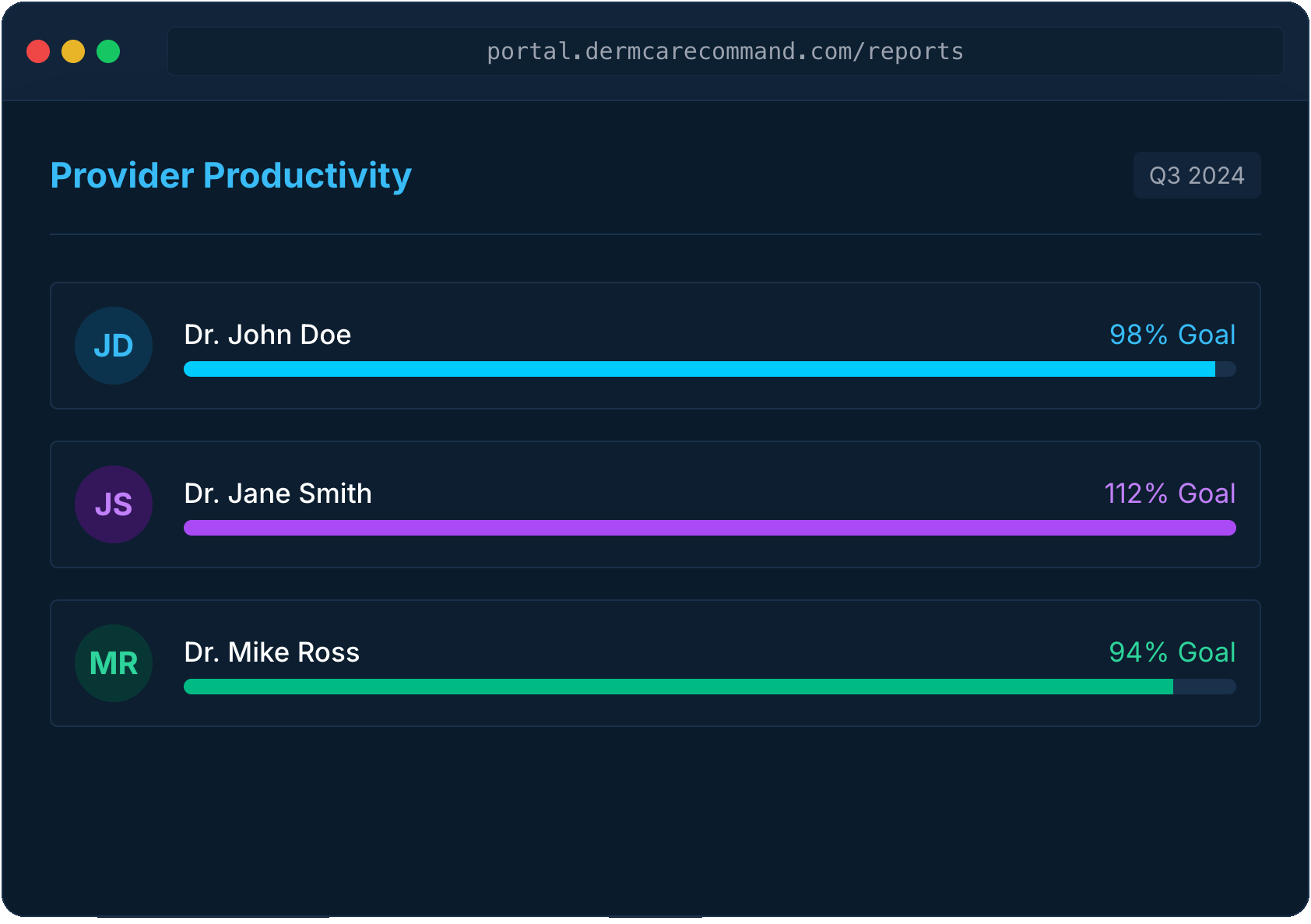Click the 112% Goal label
1311x924 pixels.
1170,494
